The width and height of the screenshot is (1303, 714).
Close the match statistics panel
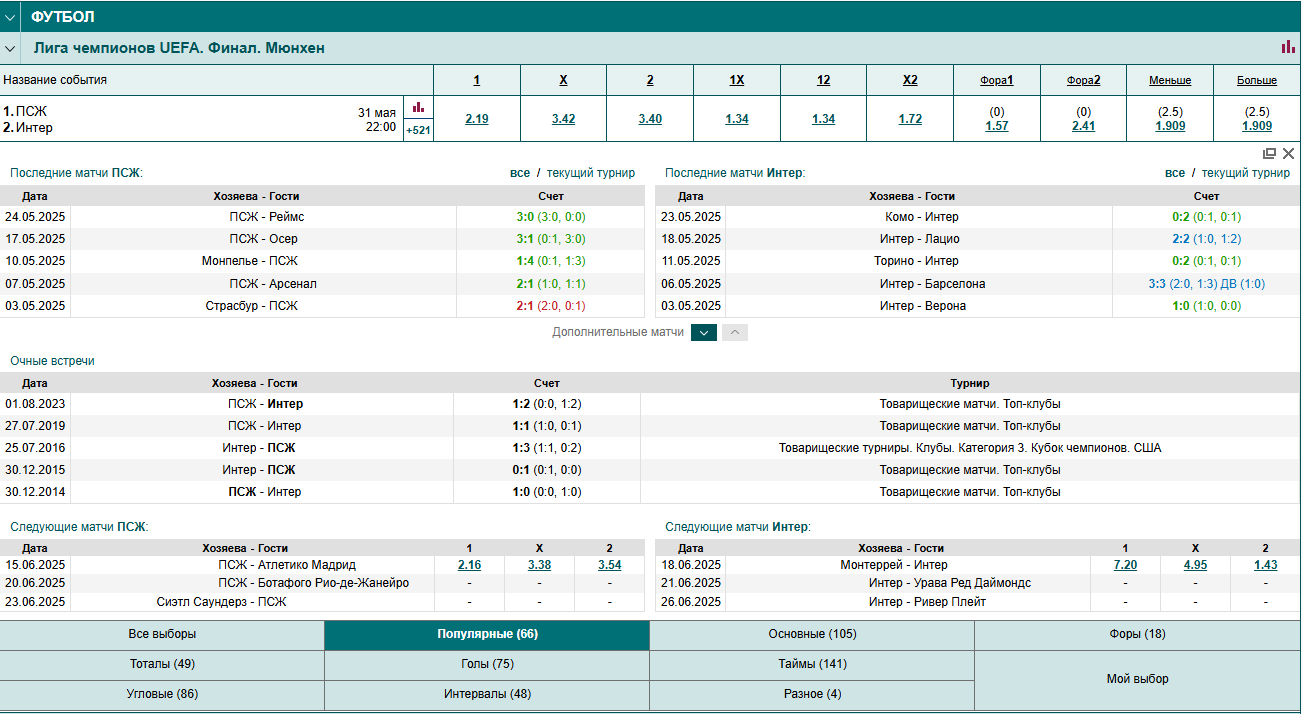(1288, 153)
